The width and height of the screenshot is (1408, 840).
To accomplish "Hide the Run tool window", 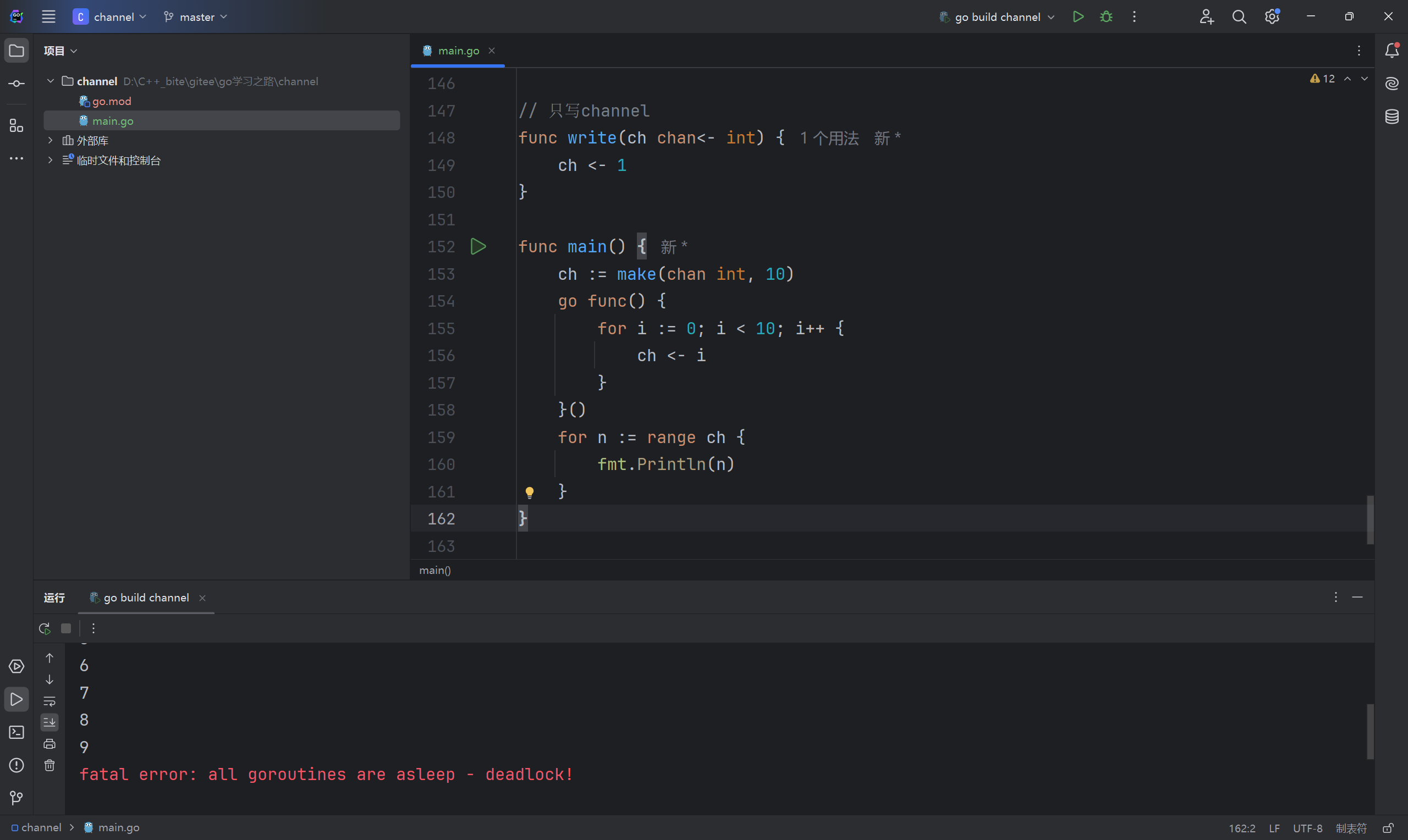I will (x=1357, y=598).
